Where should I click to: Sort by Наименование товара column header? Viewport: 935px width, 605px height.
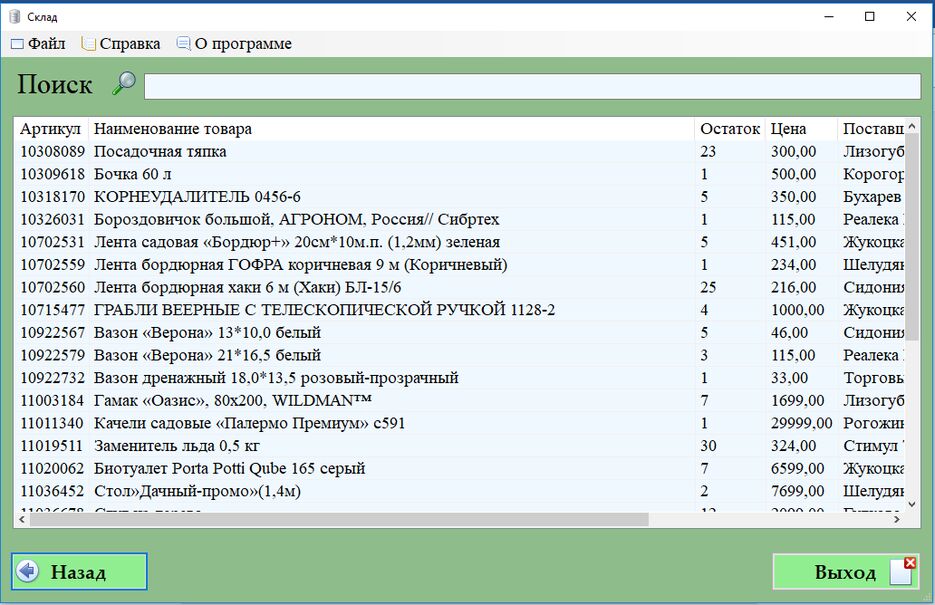point(391,129)
